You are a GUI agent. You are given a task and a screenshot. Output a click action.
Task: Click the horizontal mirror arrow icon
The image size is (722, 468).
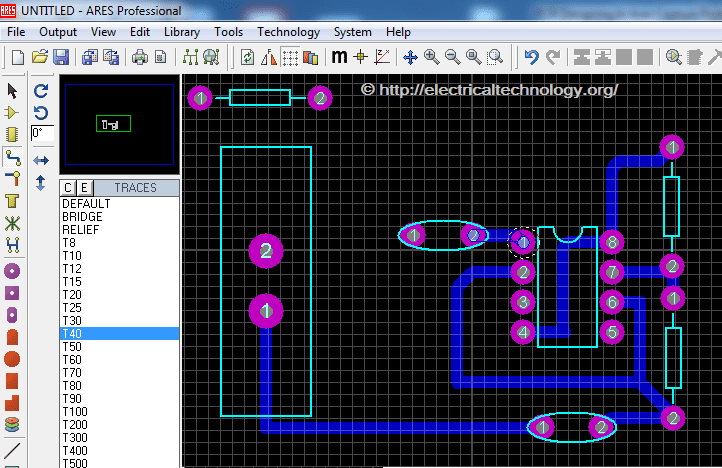pyautogui.click(x=41, y=160)
